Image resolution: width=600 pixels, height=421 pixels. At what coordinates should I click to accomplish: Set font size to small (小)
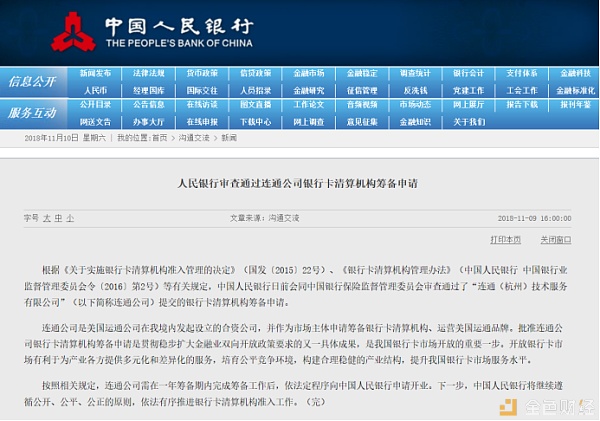tap(70, 218)
